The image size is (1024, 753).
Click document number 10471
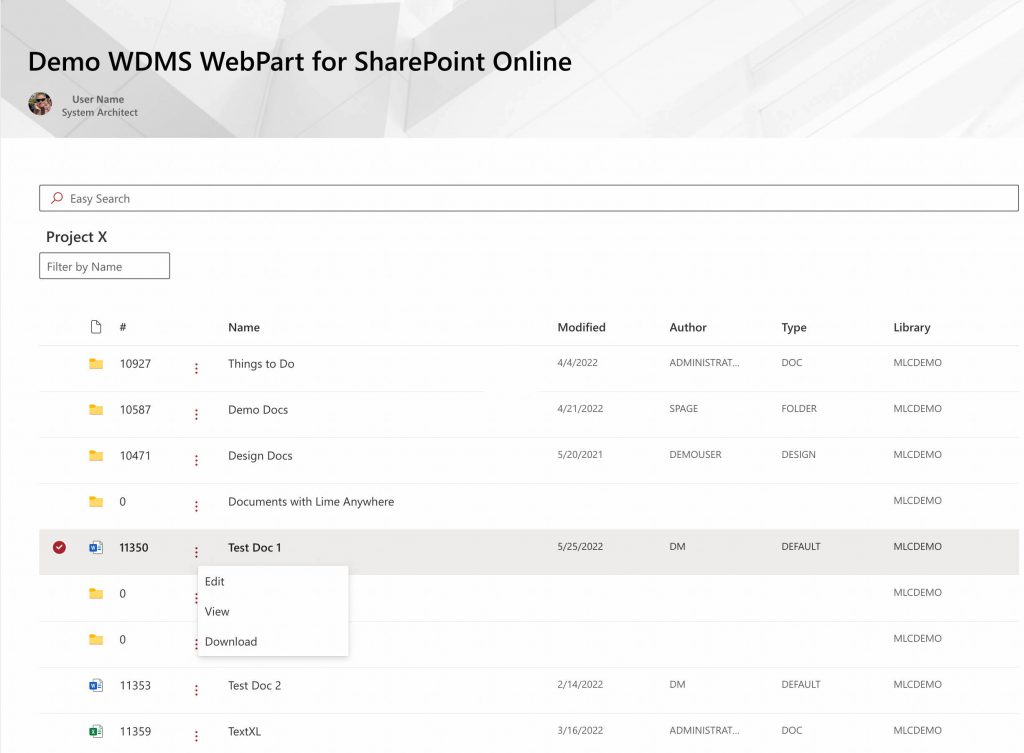click(x=135, y=456)
